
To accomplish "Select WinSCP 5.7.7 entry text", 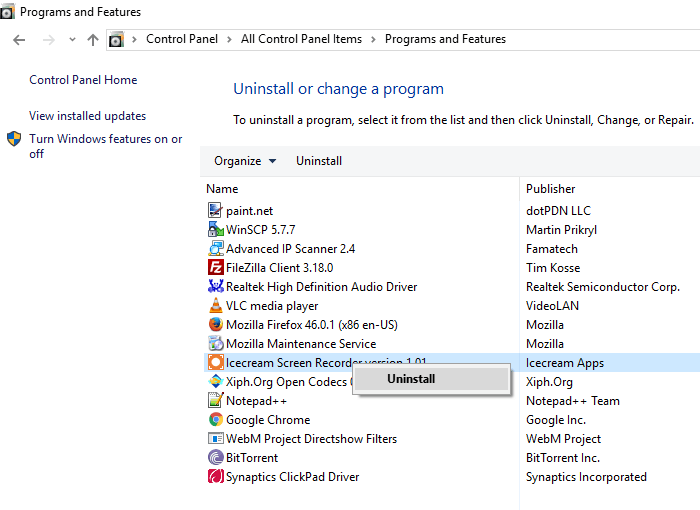I will pos(260,230).
